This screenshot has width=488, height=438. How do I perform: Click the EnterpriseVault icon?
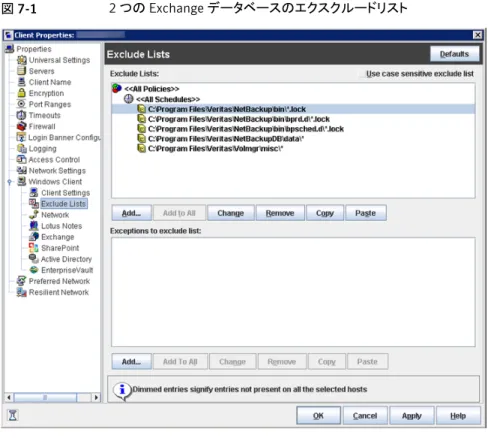34,269
